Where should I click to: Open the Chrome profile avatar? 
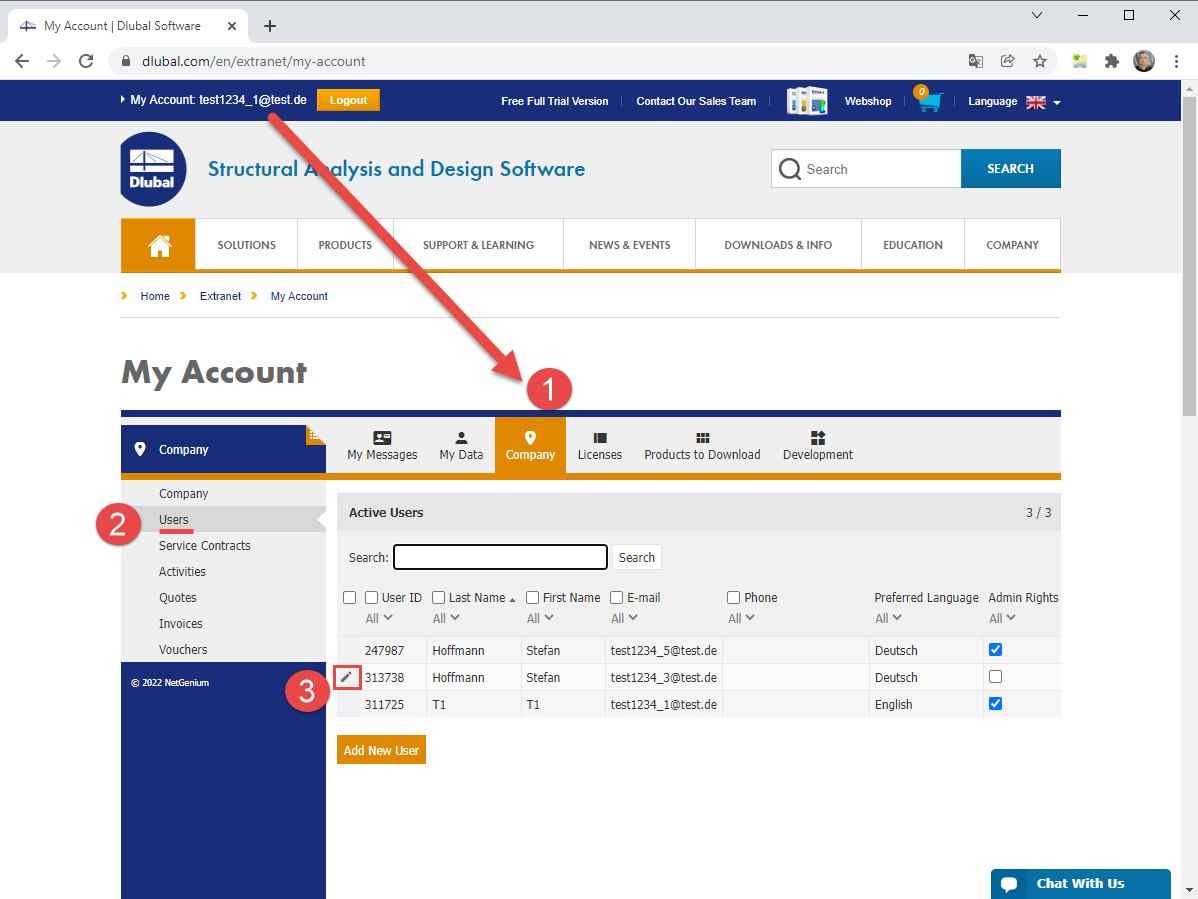pos(1144,61)
